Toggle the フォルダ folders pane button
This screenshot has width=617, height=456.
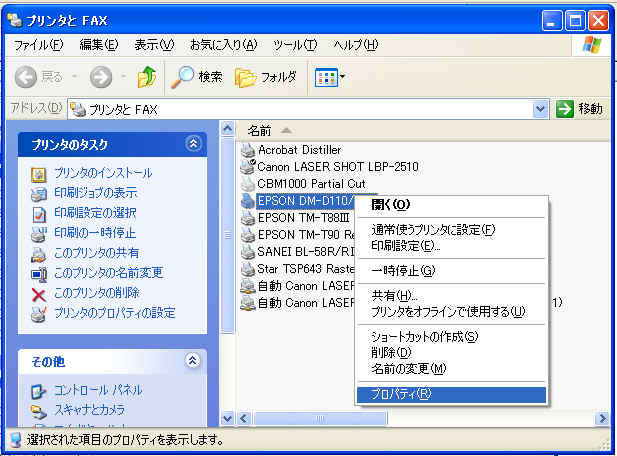[266, 77]
